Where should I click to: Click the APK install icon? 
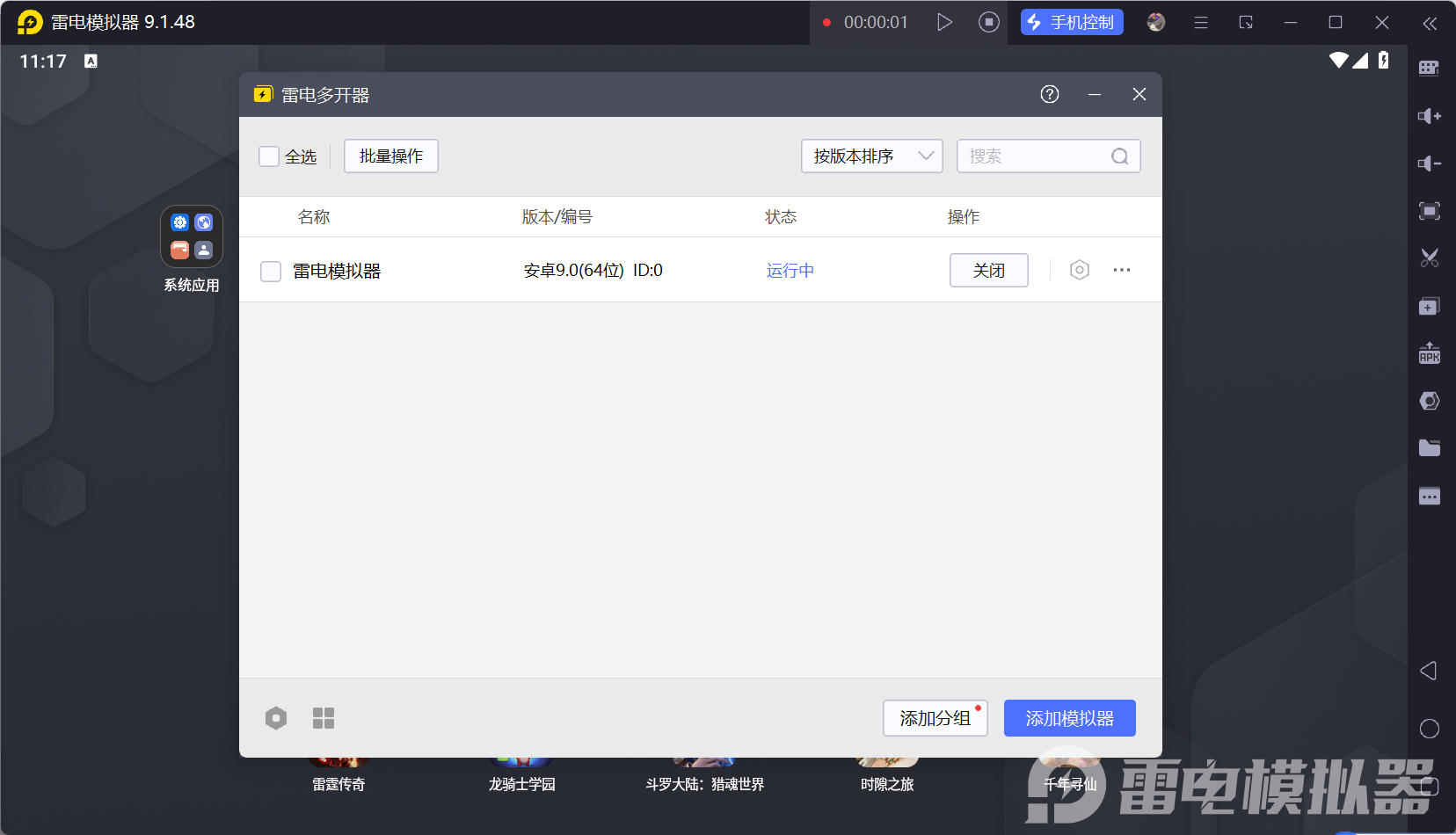(1429, 353)
